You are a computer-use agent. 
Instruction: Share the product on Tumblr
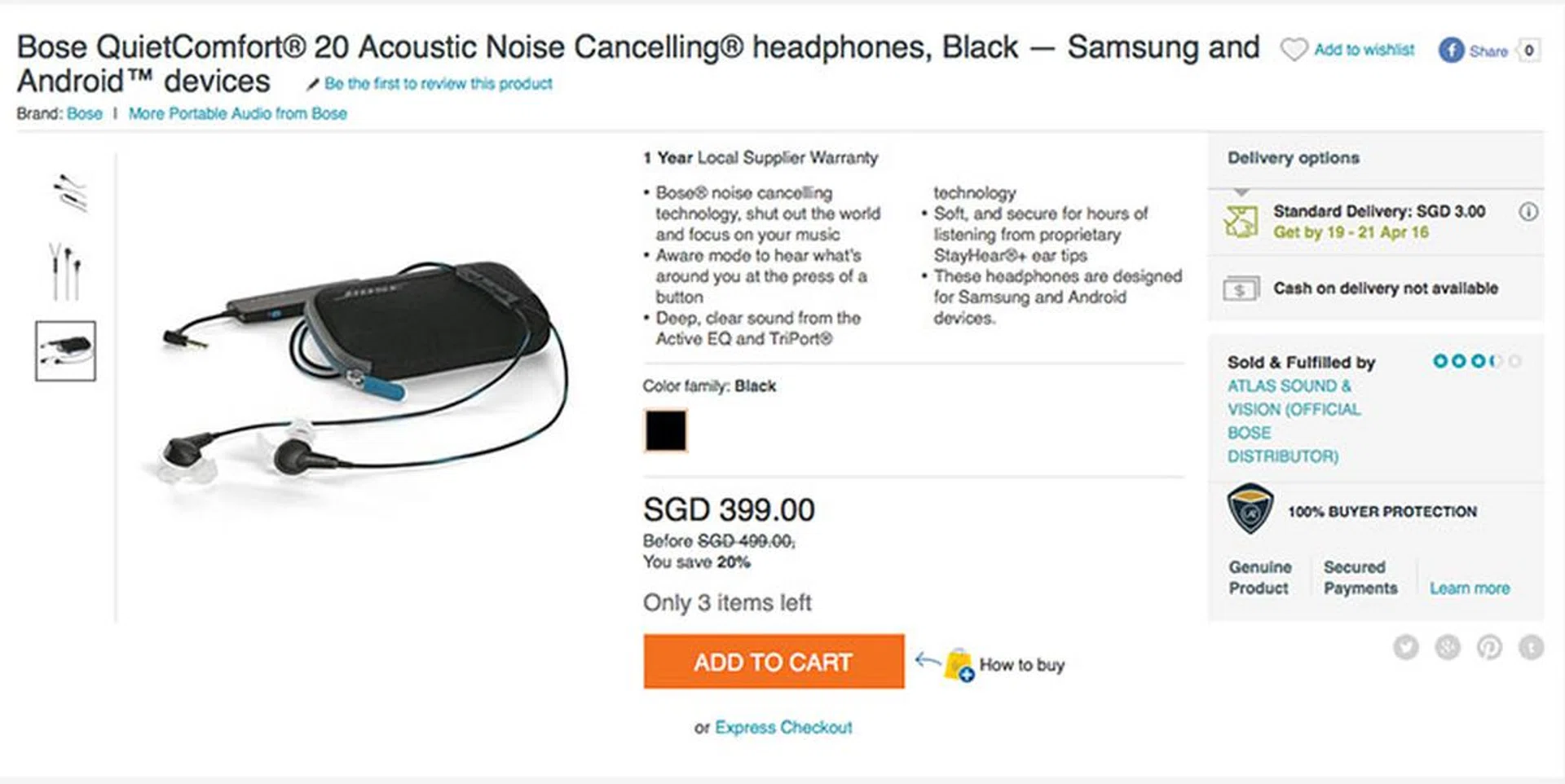pyautogui.click(x=1531, y=647)
